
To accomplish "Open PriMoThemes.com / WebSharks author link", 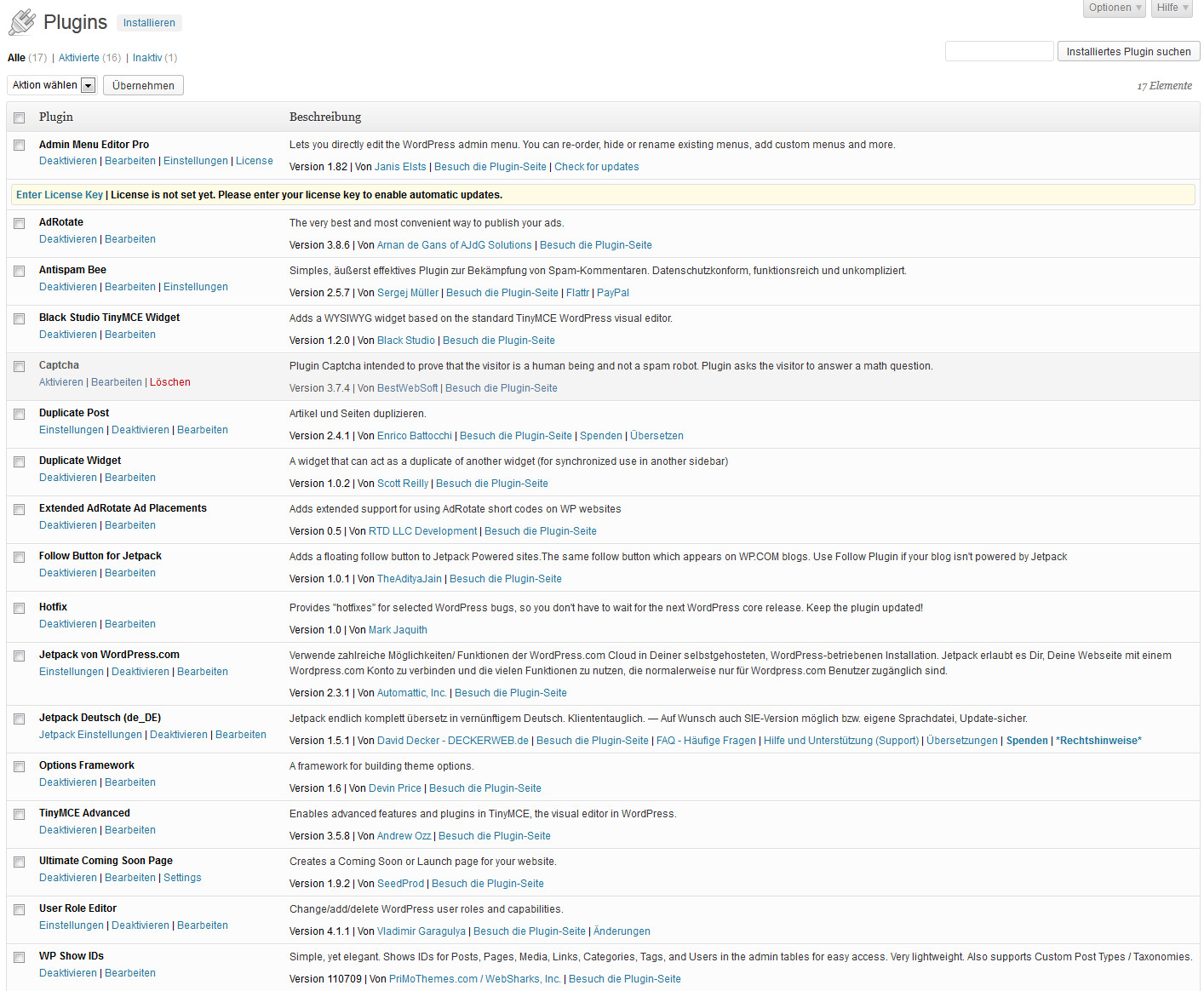I will (x=475, y=979).
